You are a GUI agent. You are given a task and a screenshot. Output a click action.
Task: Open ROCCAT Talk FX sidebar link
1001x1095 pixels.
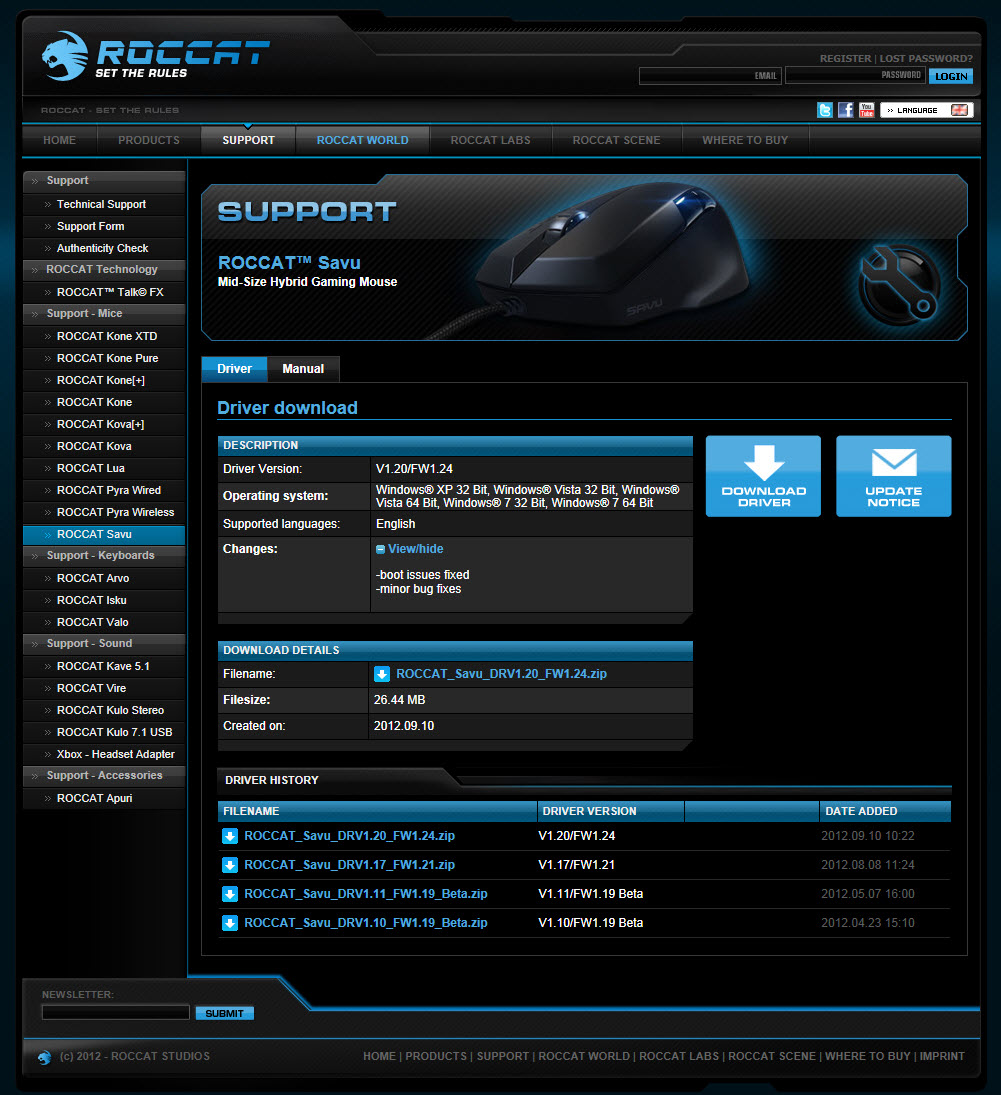click(x=104, y=293)
